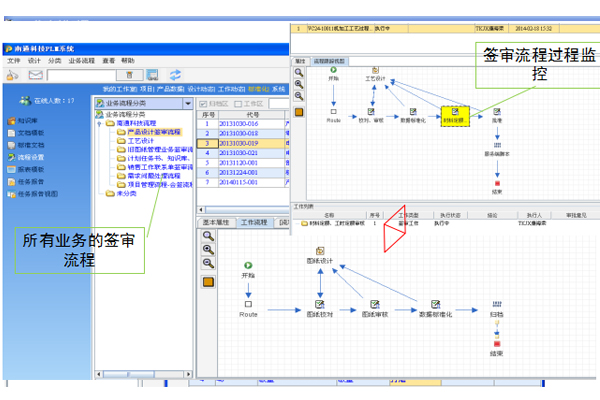Click the zoom-in magnifier in lower workflow panel
The image size is (600, 400).
point(208,250)
